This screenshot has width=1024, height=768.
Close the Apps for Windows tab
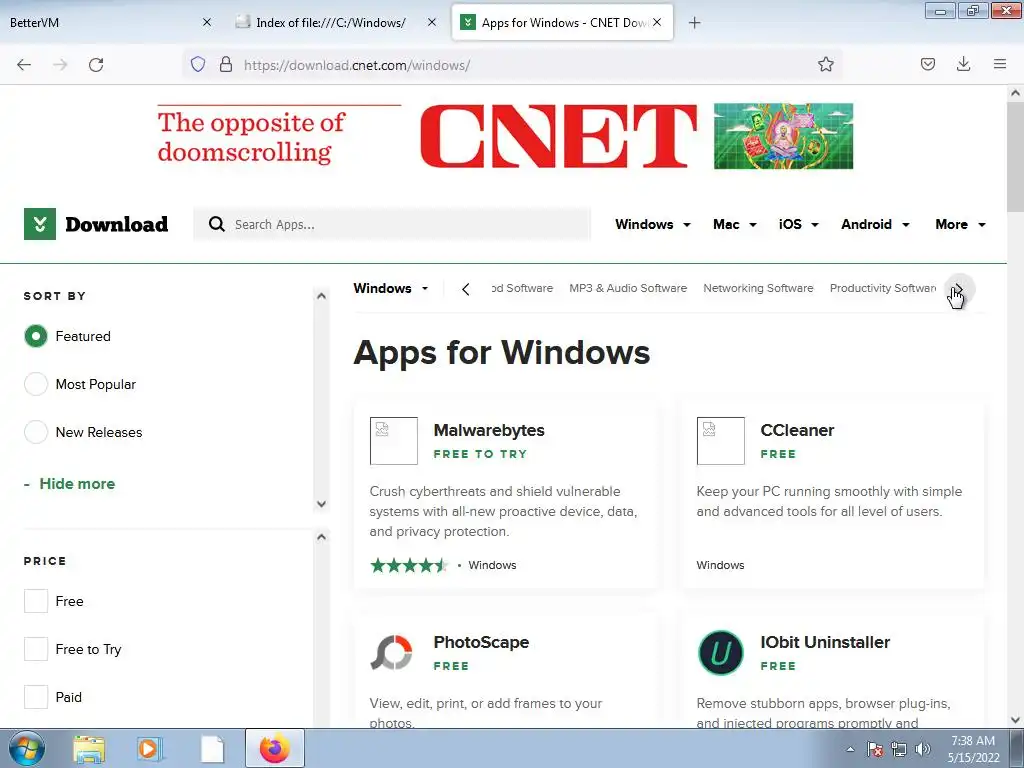[x=657, y=22]
